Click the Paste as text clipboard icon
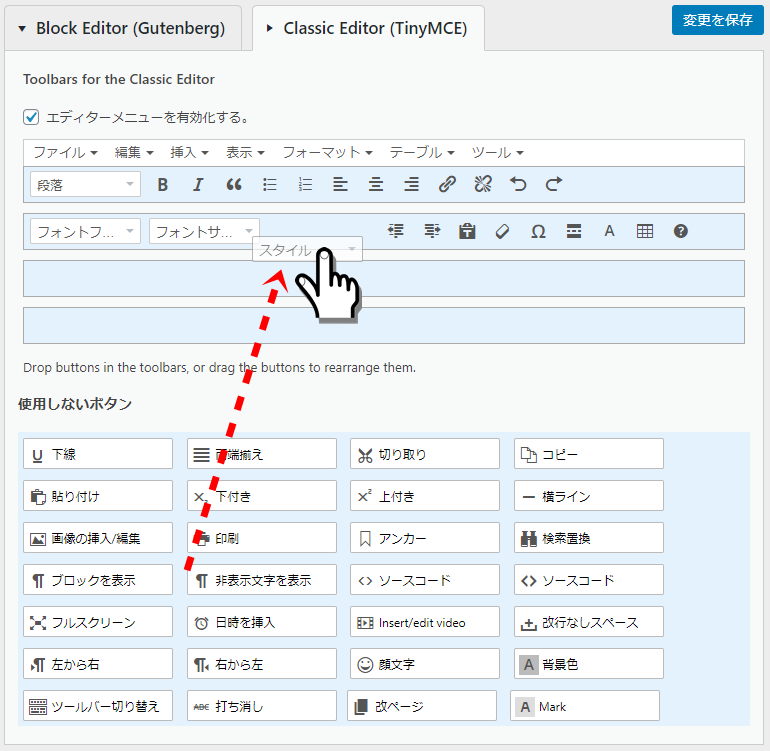The width and height of the screenshot is (770, 751). point(467,231)
